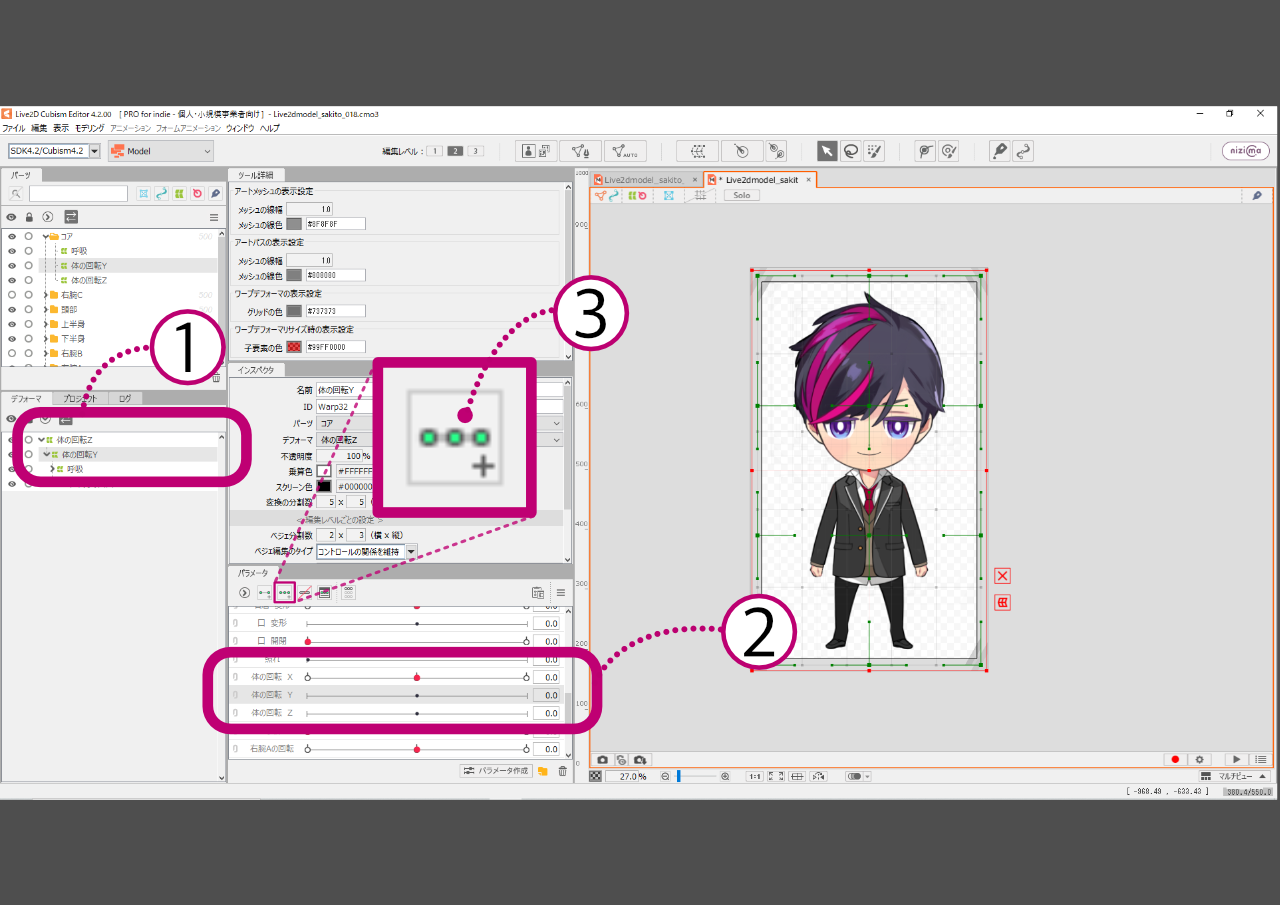The height and width of the screenshot is (905, 1280).
Task: Click the child element color red swatch
Action: click(x=294, y=347)
